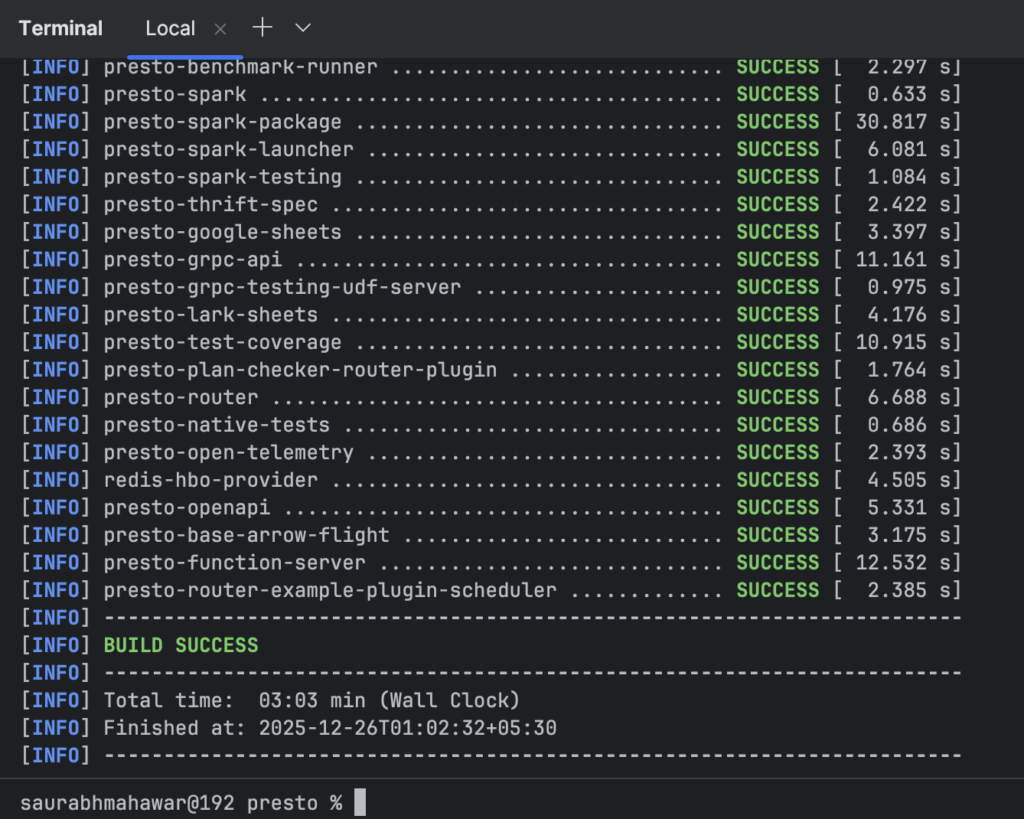
Task: Click the presto-google-sheets module name
Action: (x=222, y=232)
